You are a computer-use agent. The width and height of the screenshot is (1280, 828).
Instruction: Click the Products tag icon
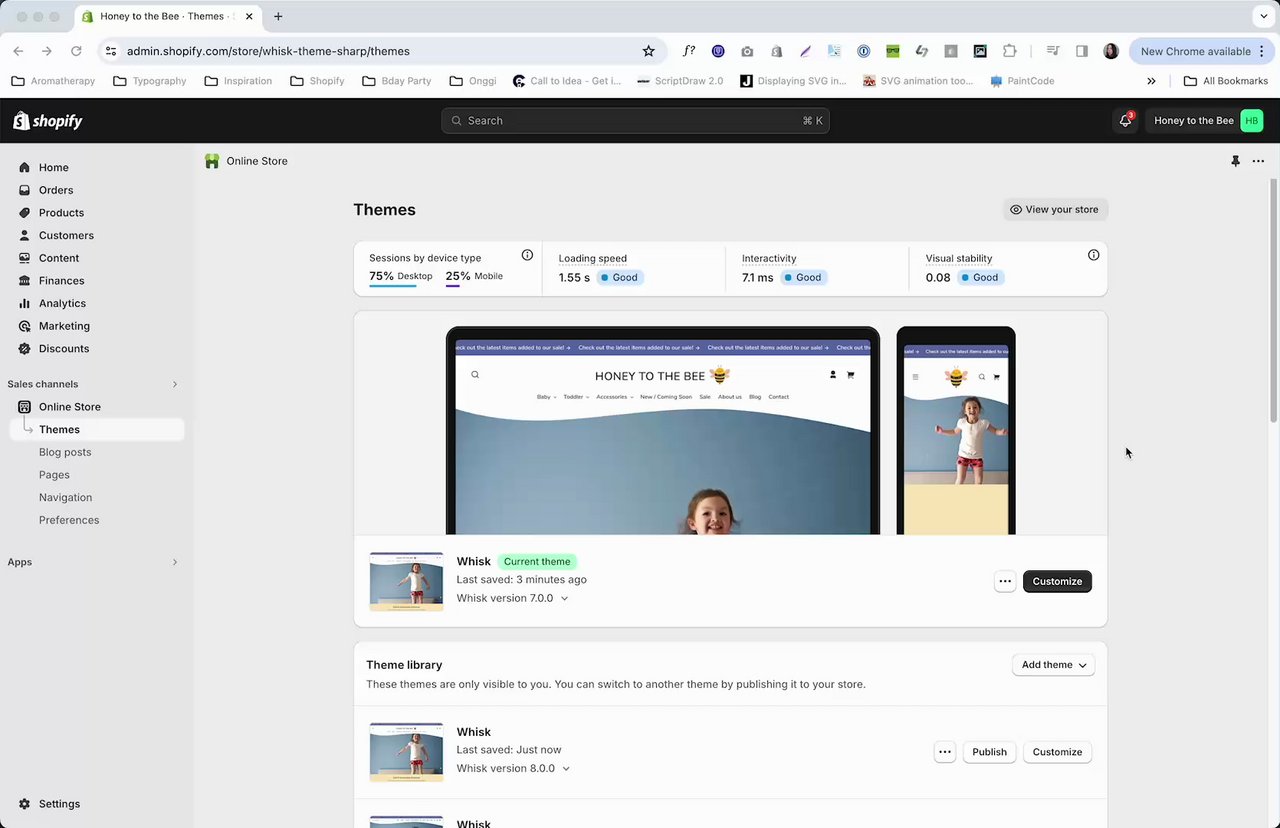tap(25, 213)
